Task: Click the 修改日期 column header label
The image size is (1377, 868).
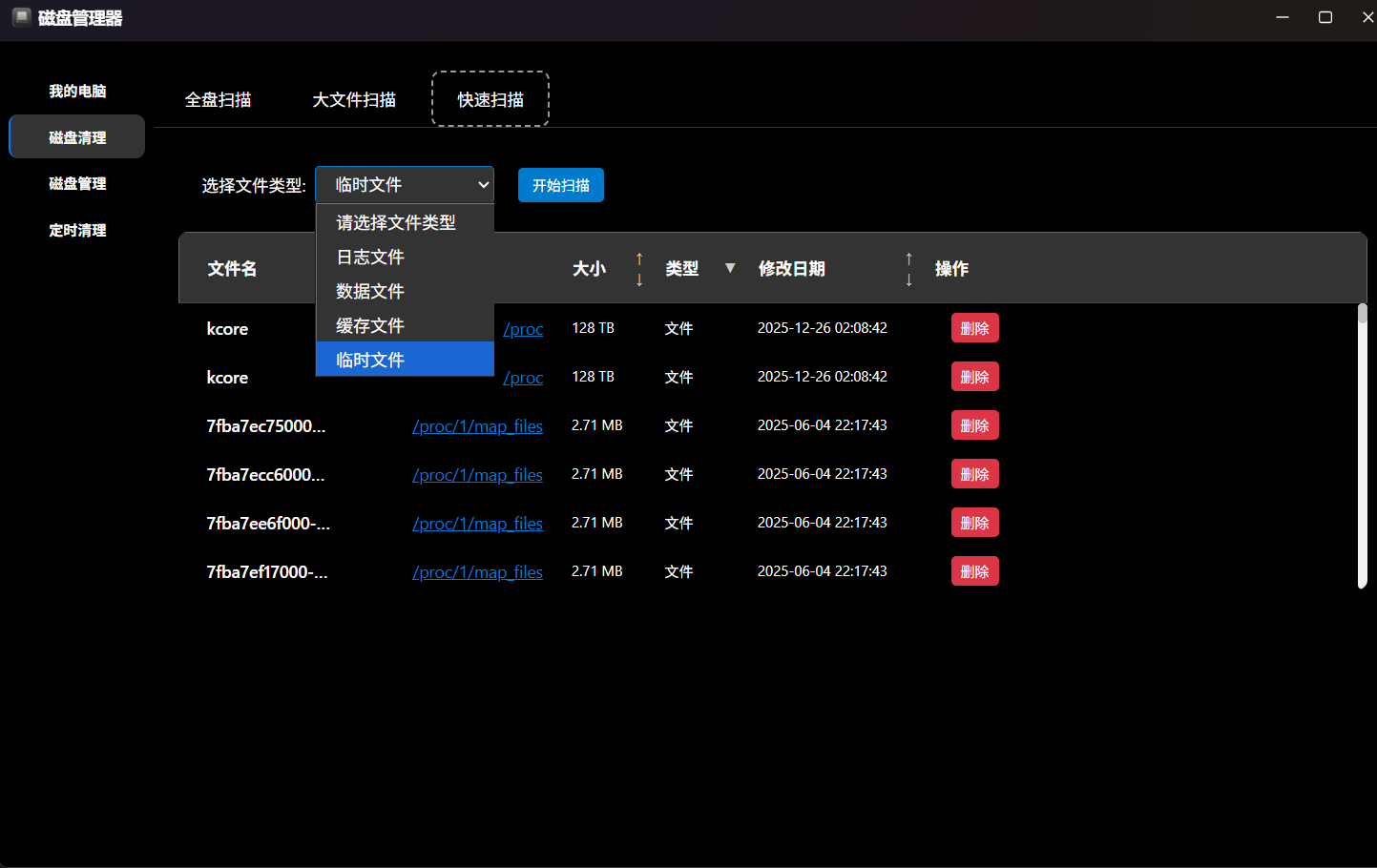Action: coord(791,269)
